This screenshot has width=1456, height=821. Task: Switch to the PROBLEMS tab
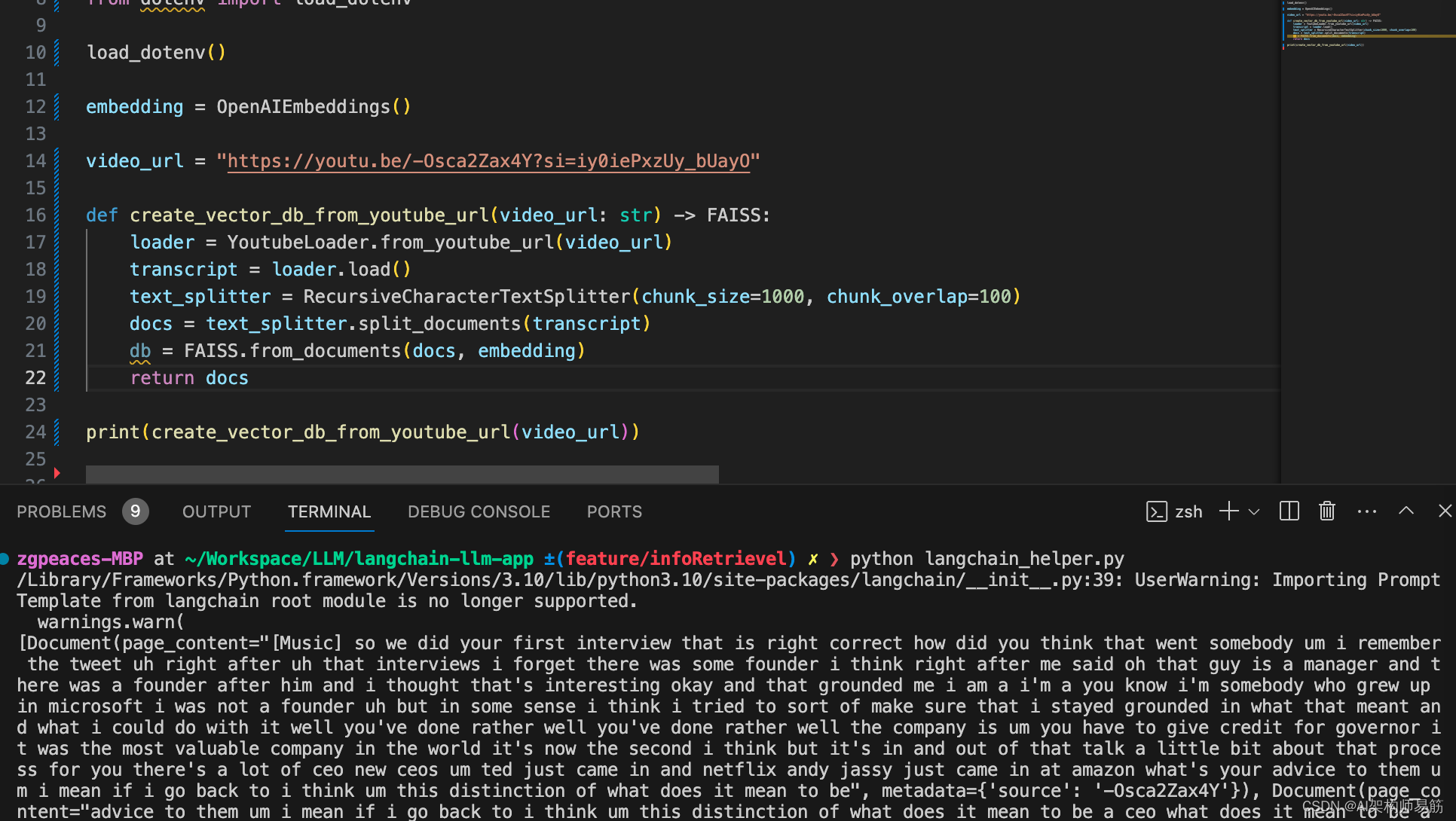[x=61, y=511]
